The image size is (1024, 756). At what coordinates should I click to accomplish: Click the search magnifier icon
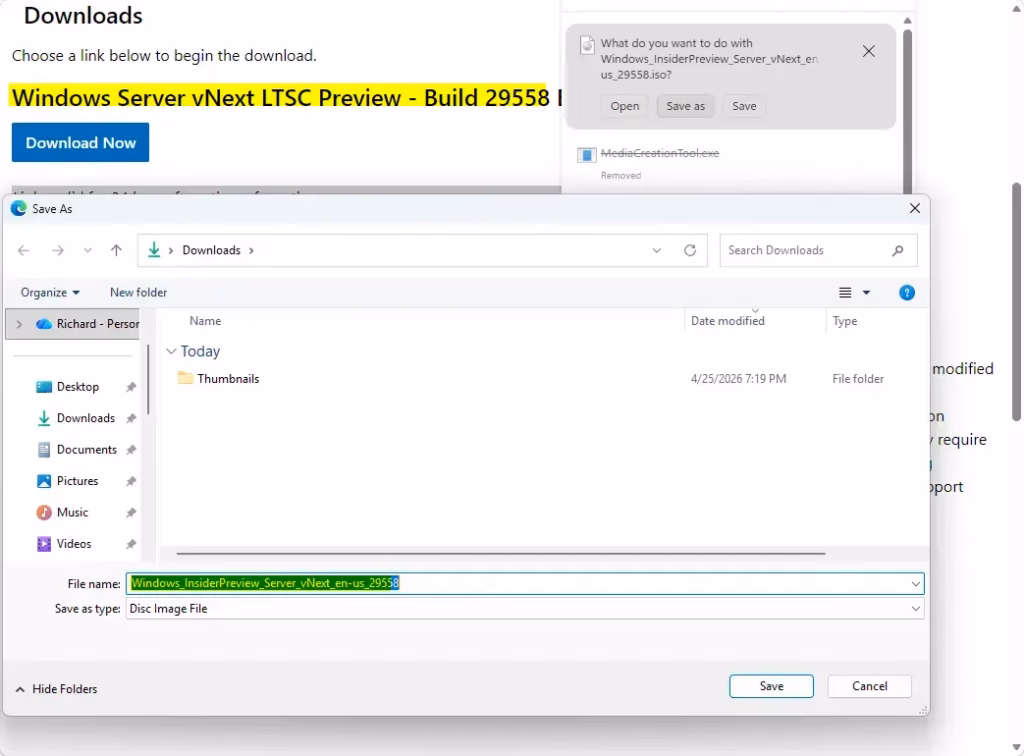897,251
